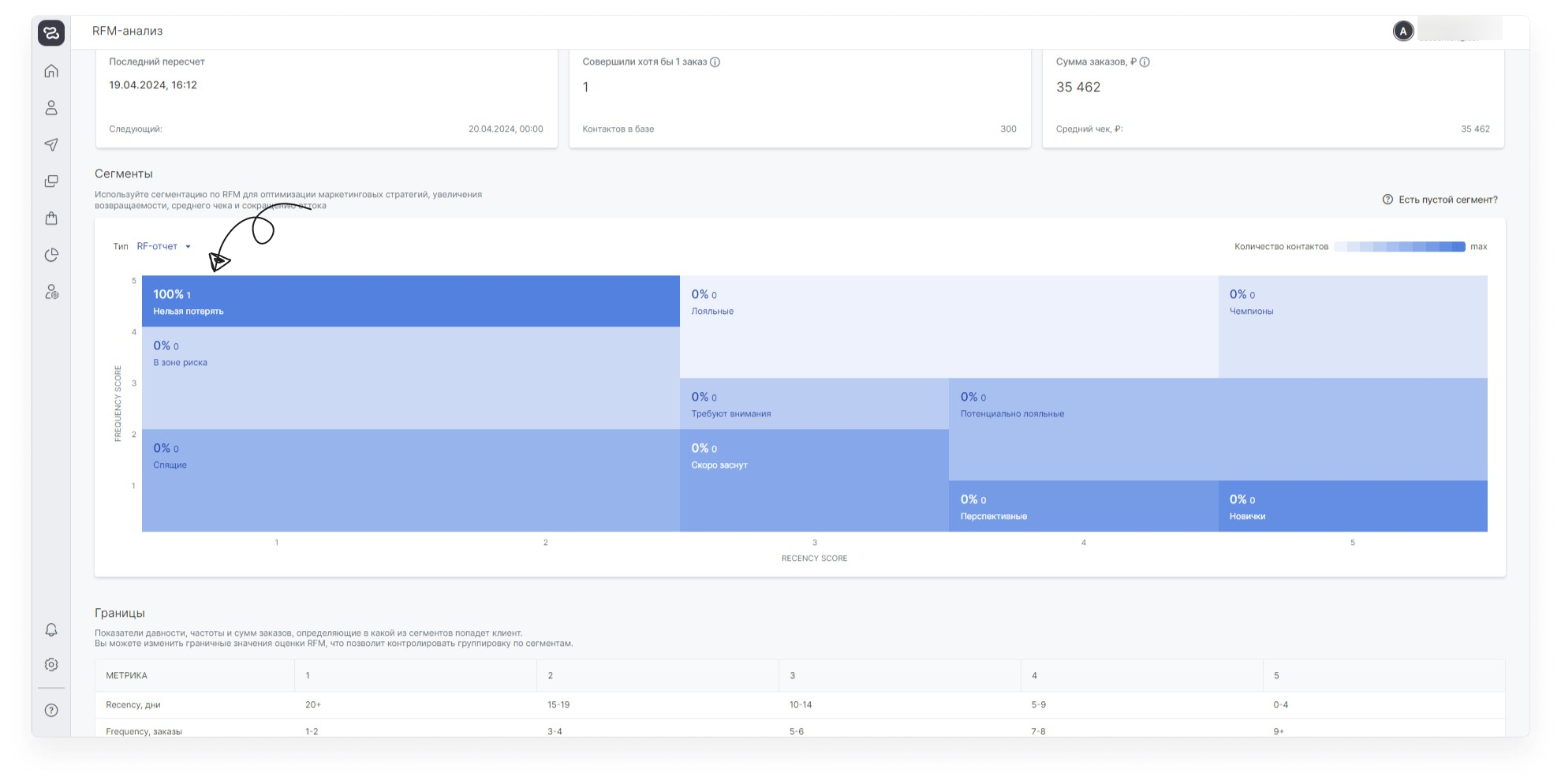1561x784 pixels.
Task: Click Frequency value '3-4'
Action: click(x=555, y=732)
